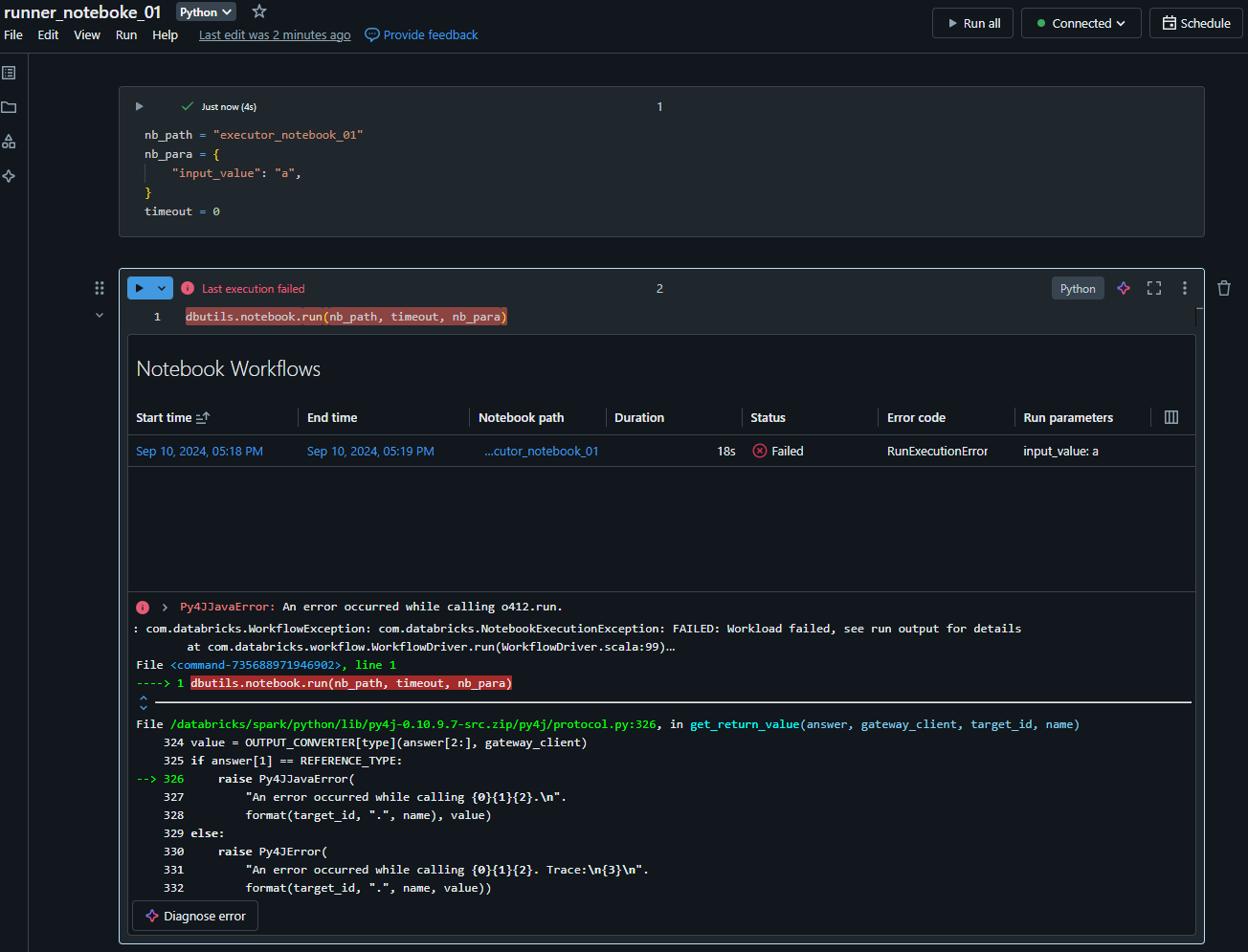Viewport: 1248px width, 952px height.
Task: Open the Databricks Assistant from the sidebar
Action: point(10,176)
